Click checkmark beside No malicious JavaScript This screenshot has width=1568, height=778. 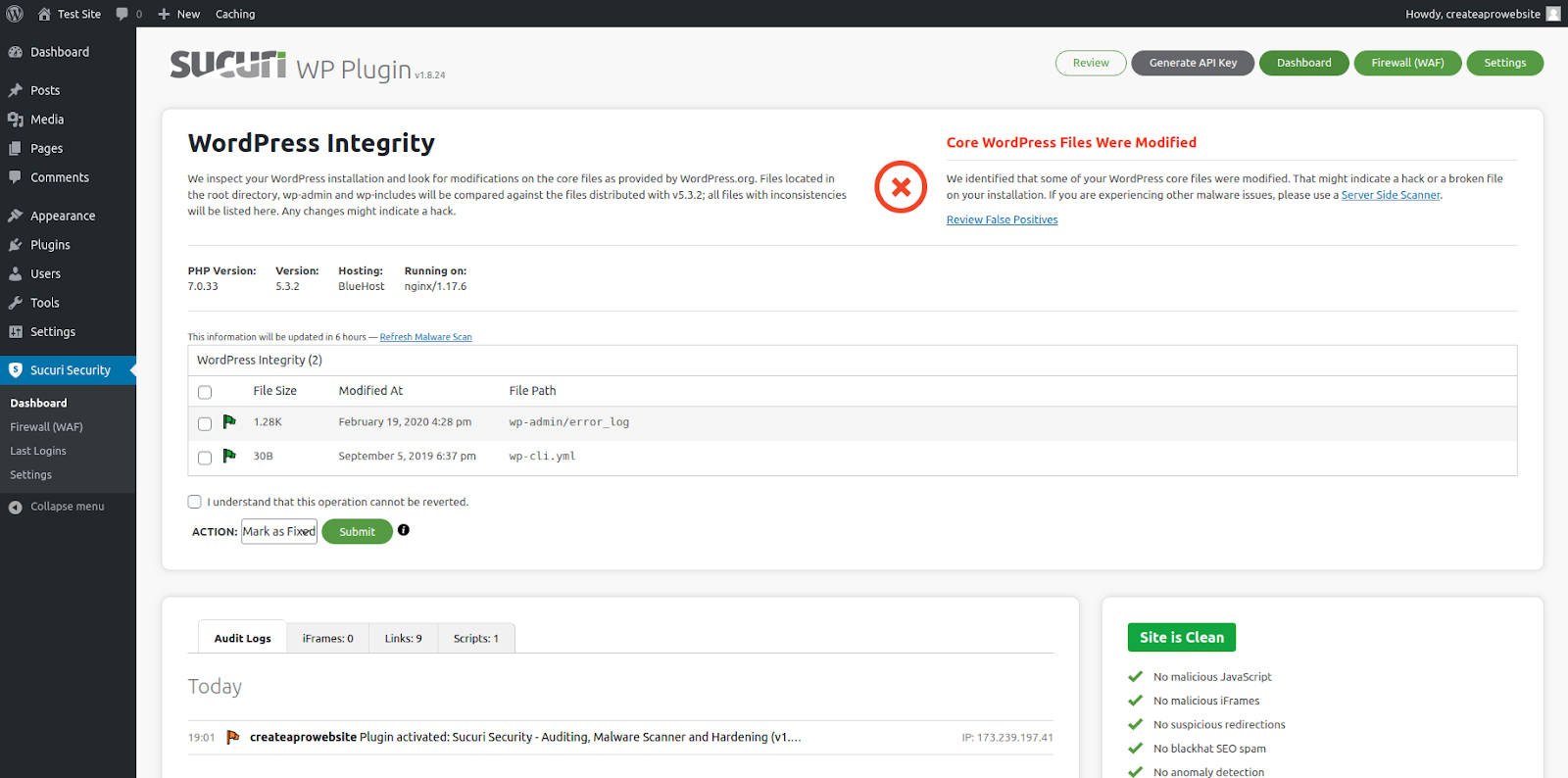pyautogui.click(x=1136, y=676)
